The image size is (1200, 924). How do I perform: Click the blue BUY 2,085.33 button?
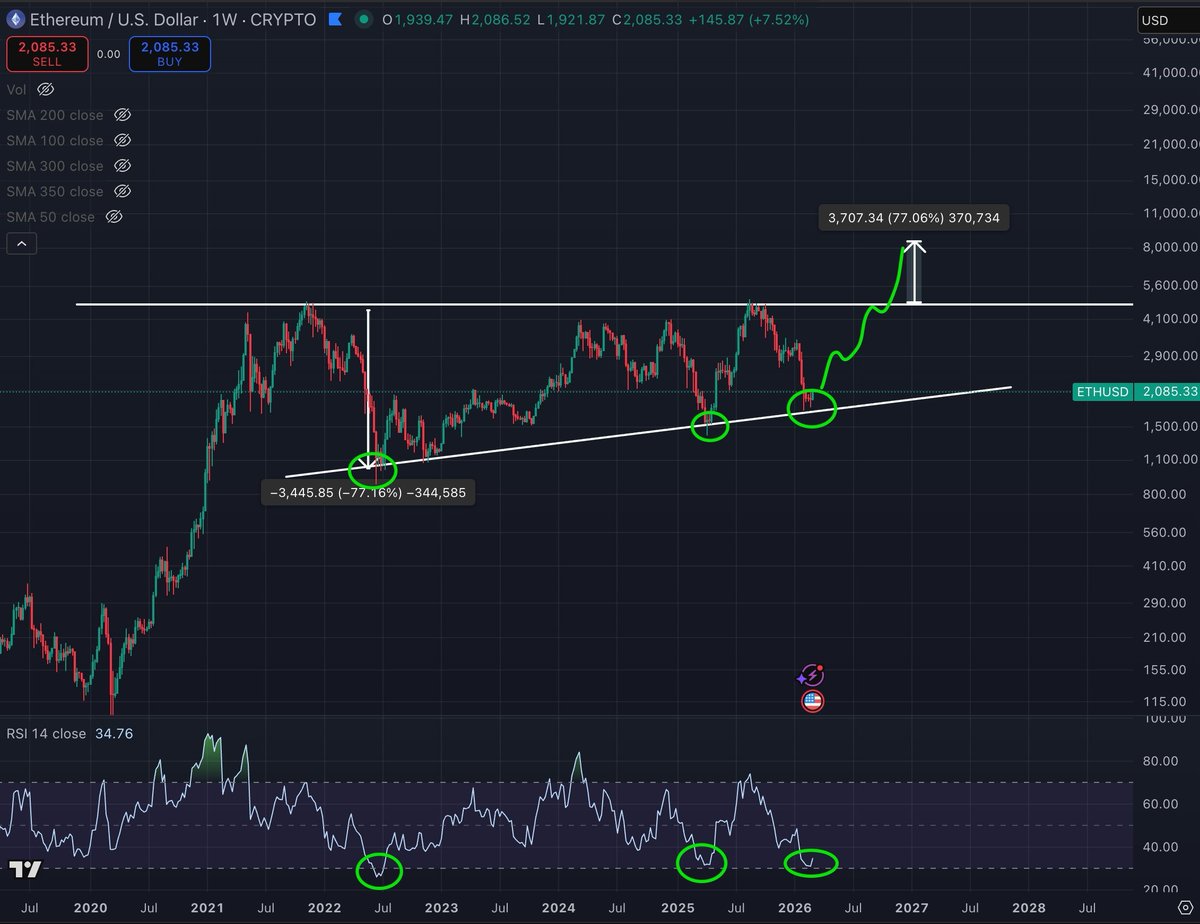pos(171,53)
